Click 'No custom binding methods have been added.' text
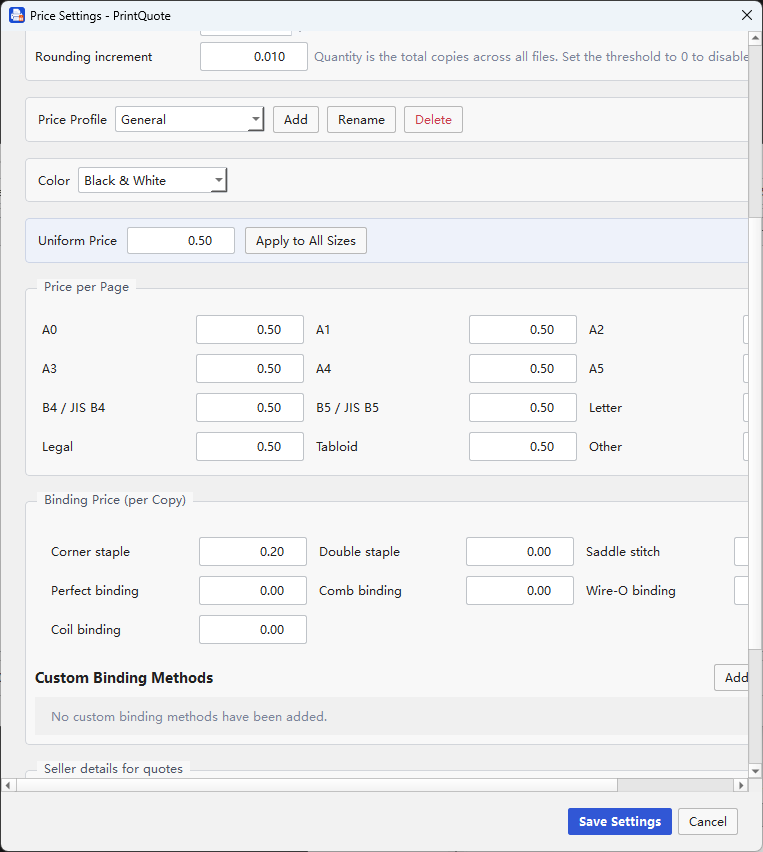 click(189, 717)
